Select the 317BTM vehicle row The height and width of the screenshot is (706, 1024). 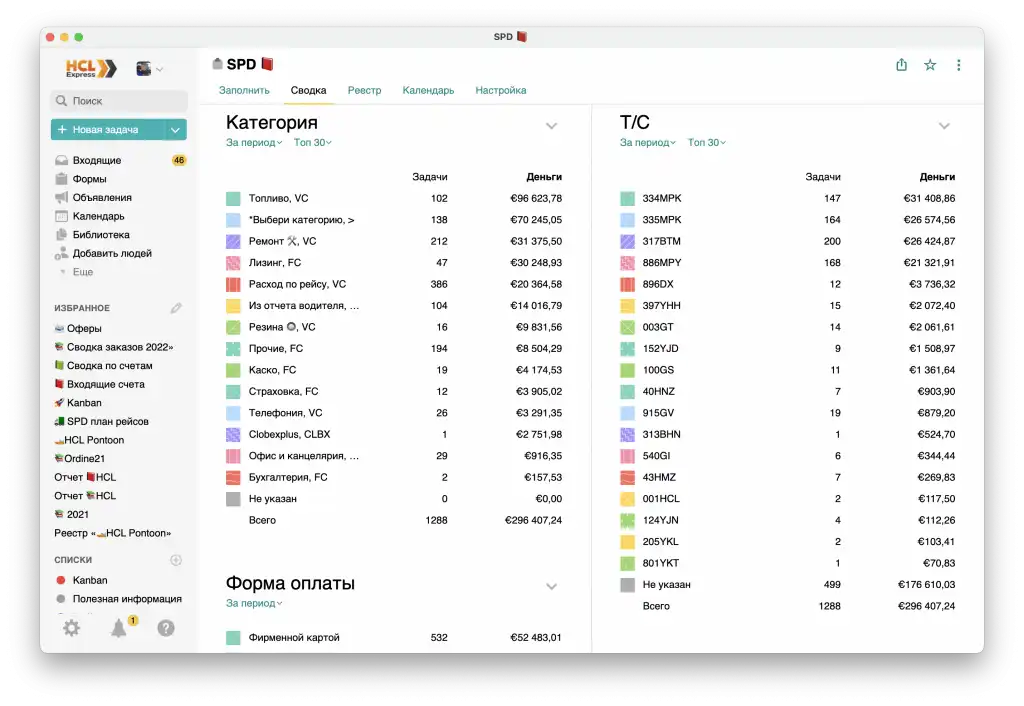coord(788,241)
